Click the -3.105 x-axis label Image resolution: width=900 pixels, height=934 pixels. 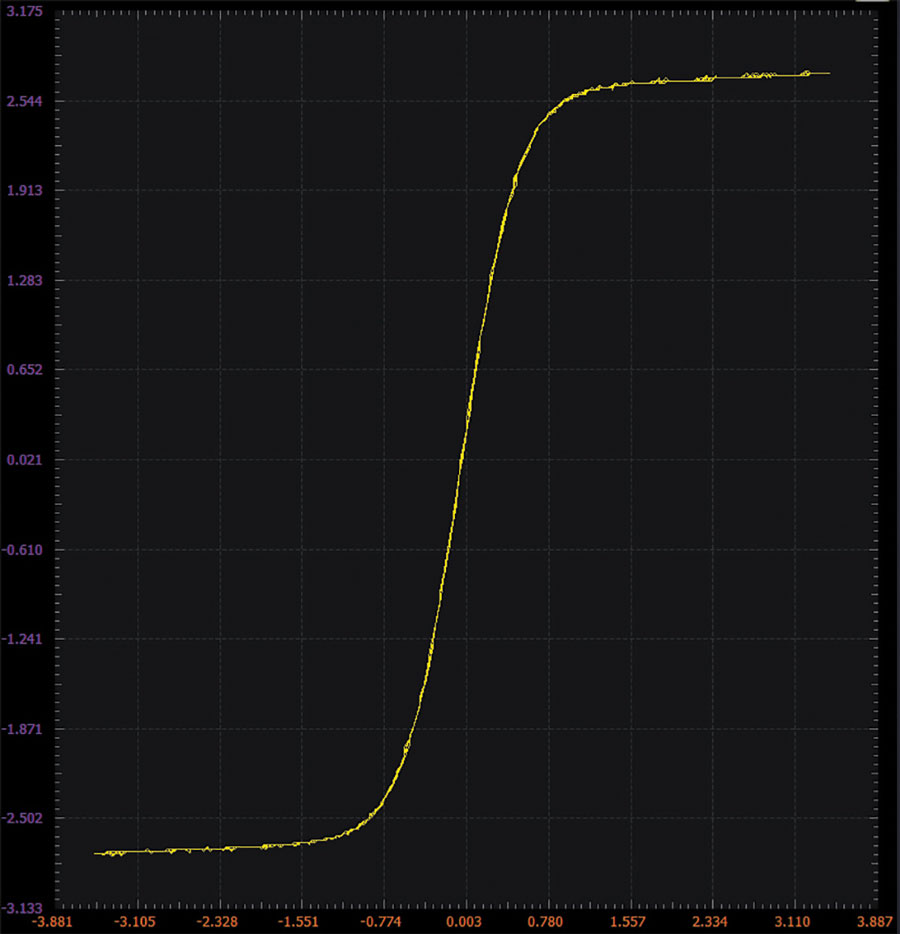pyautogui.click(x=135, y=922)
